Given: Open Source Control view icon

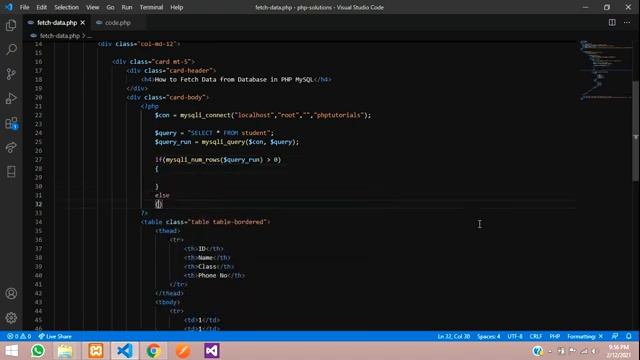Looking at the screenshot, I should [x=11, y=74].
